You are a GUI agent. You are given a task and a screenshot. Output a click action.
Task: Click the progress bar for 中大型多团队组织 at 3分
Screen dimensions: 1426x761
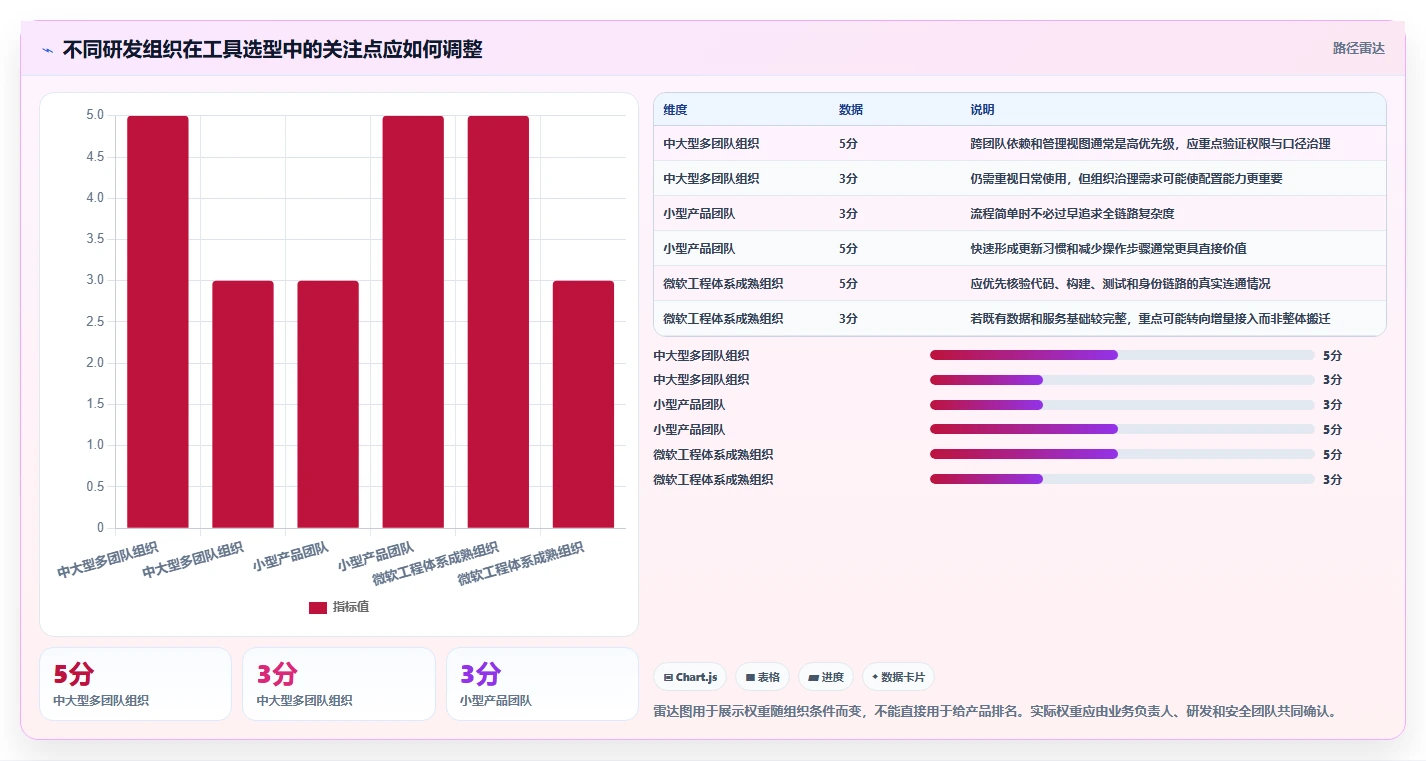[1122, 380]
